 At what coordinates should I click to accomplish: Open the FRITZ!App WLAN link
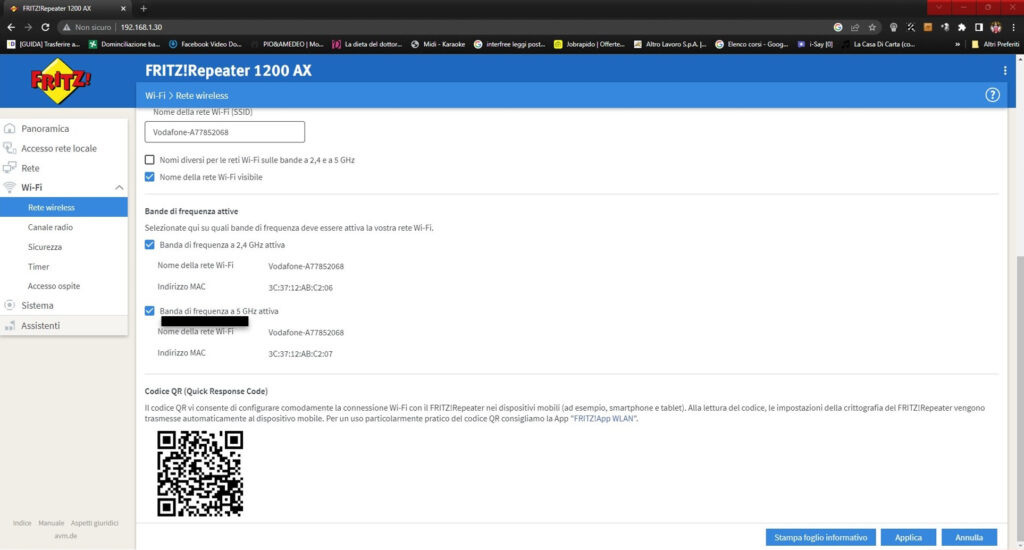click(603, 419)
